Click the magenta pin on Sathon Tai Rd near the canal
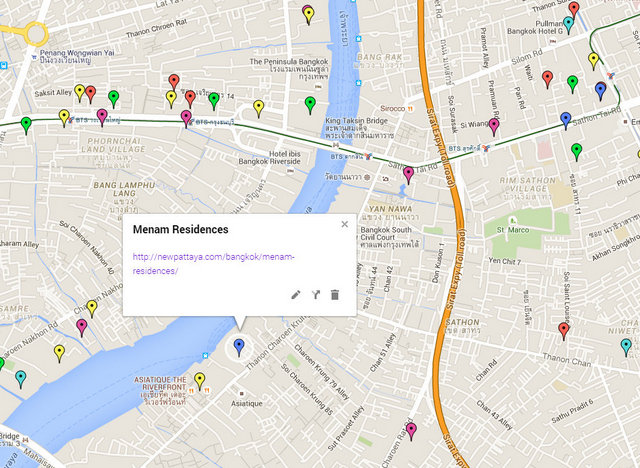This screenshot has height=468, width=640. click(408, 175)
